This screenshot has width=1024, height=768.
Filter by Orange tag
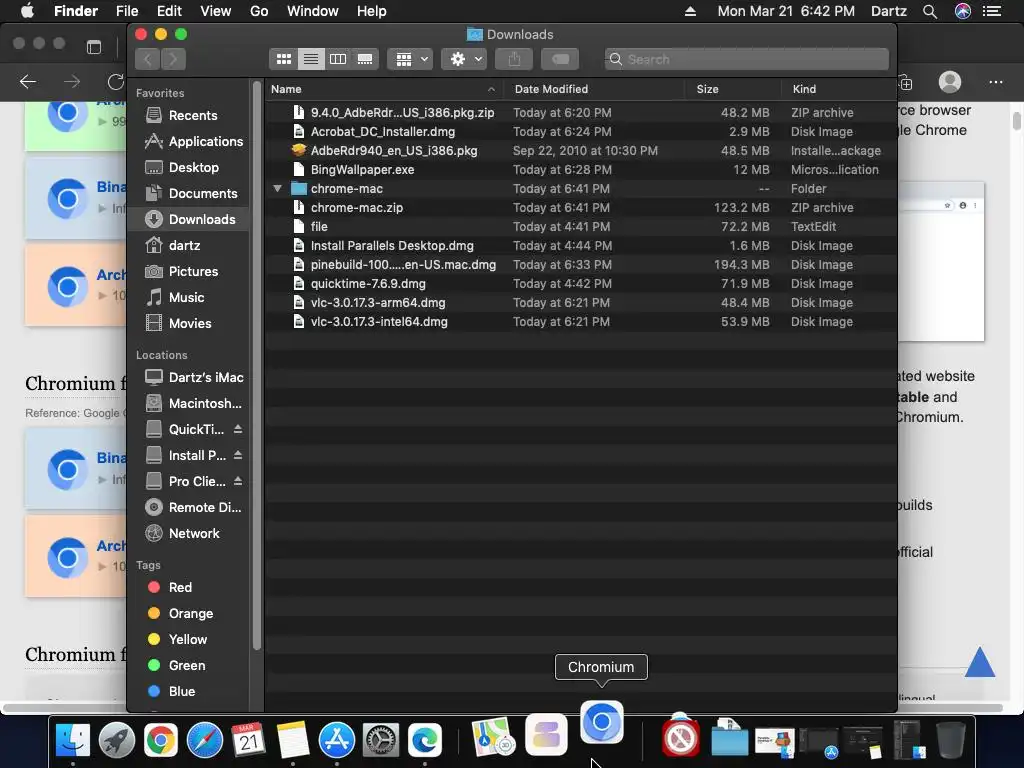(x=189, y=614)
